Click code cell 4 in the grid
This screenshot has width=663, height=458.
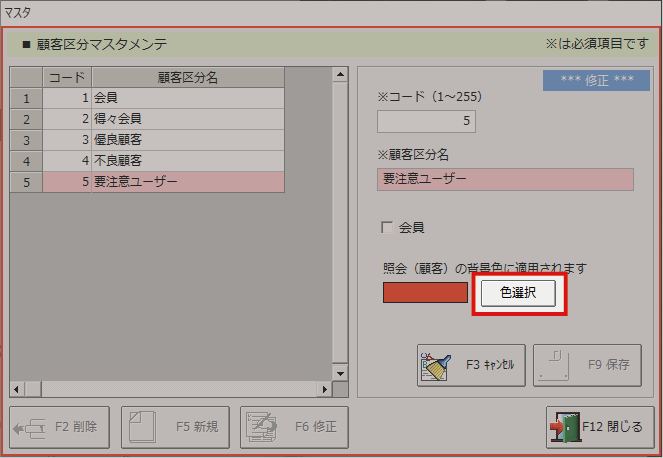point(67,161)
